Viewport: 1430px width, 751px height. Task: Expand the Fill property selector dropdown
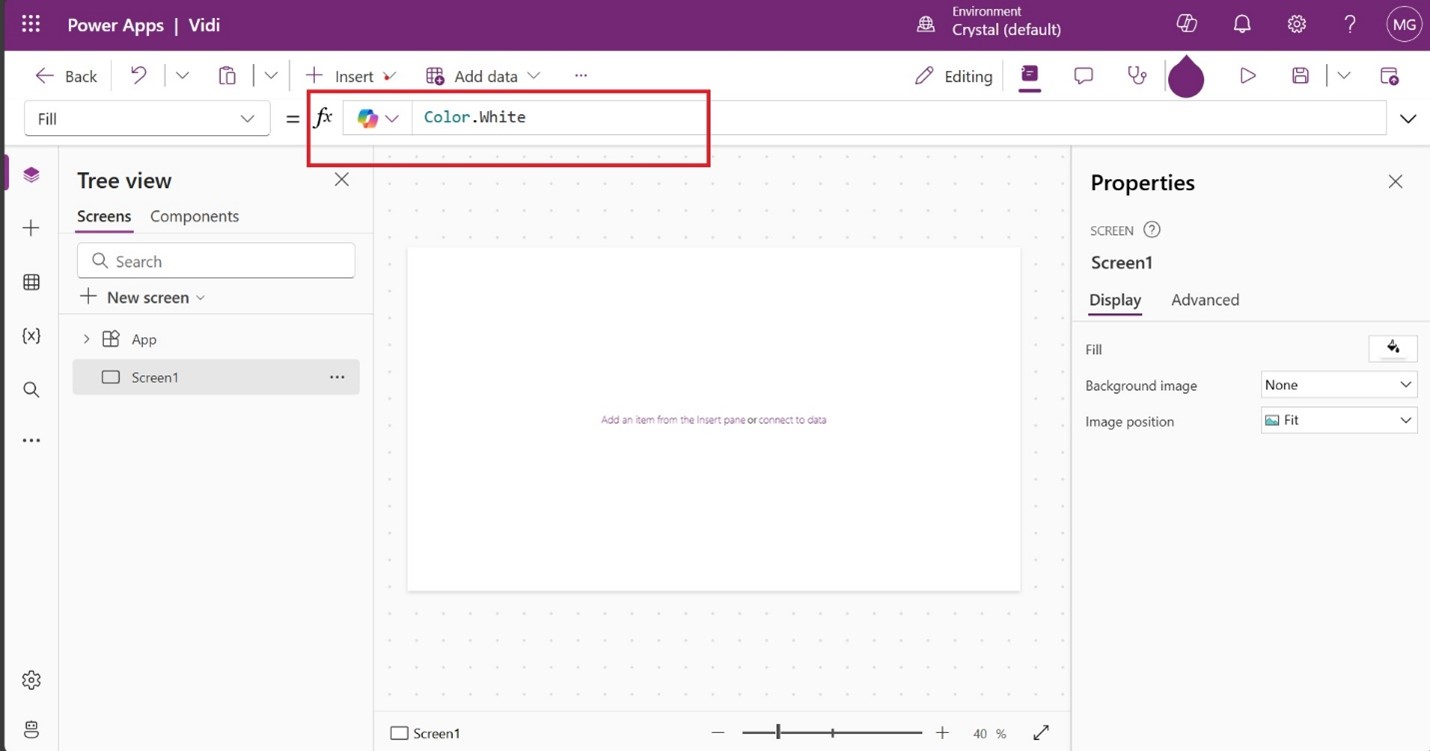click(x=147, y=118)
